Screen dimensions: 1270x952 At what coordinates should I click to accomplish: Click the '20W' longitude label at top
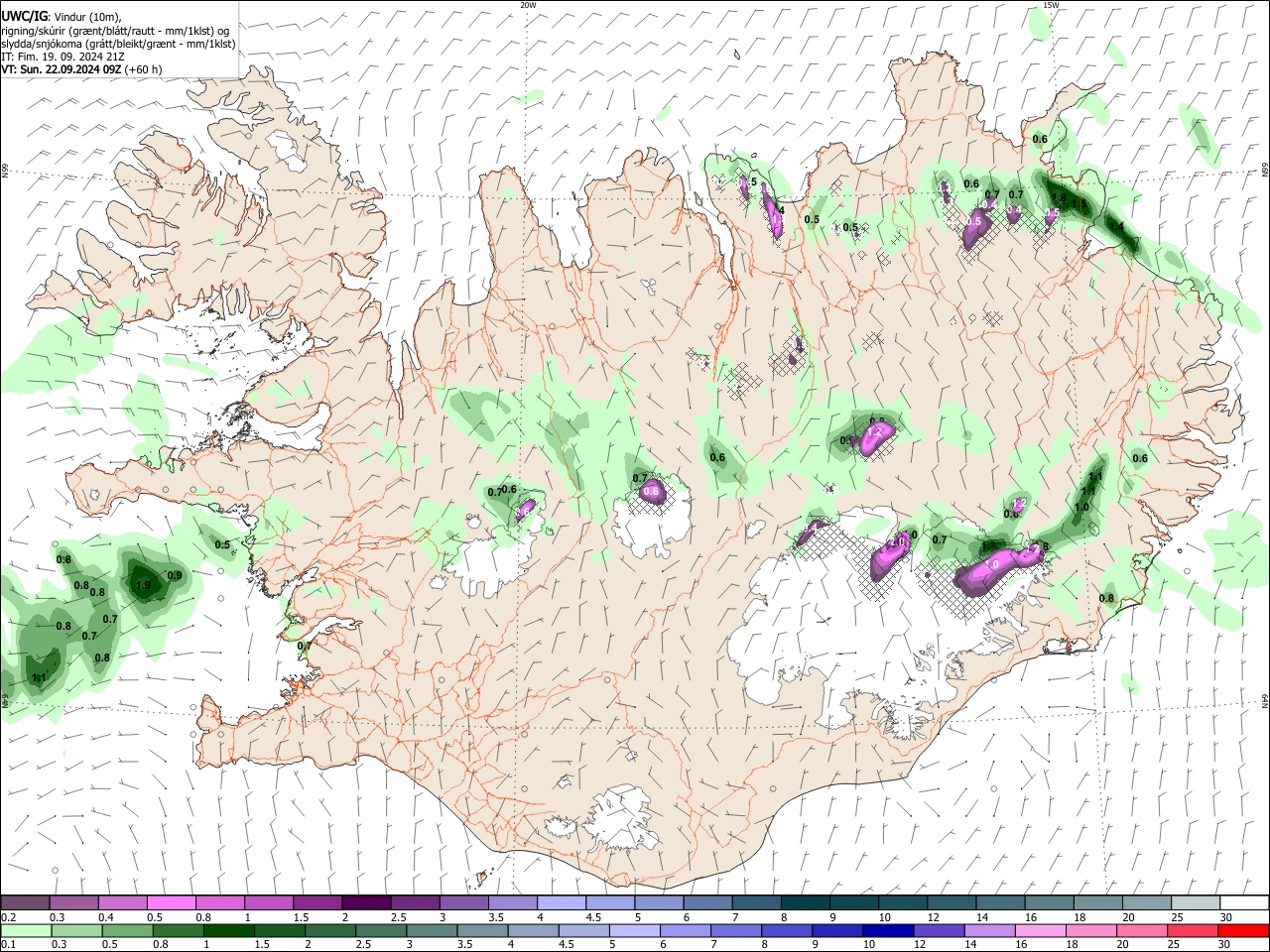coord(529,5)
